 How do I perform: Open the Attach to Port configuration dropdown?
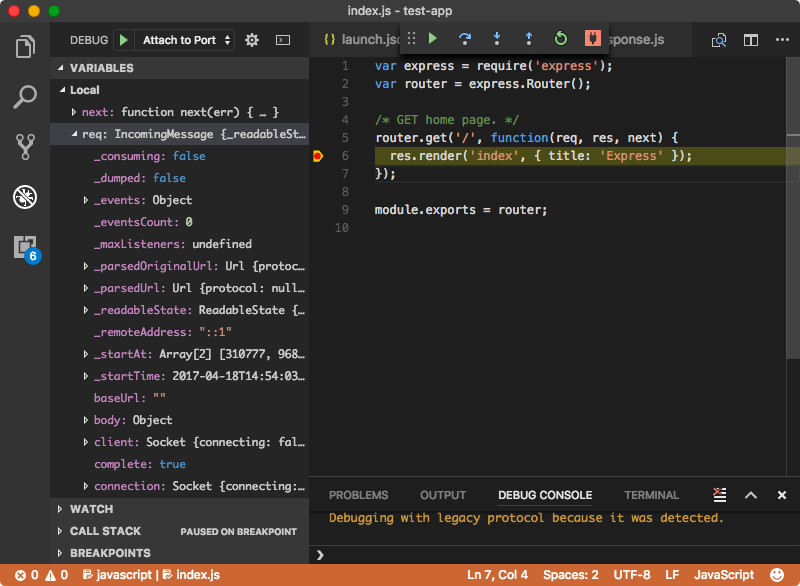point(186,40)
